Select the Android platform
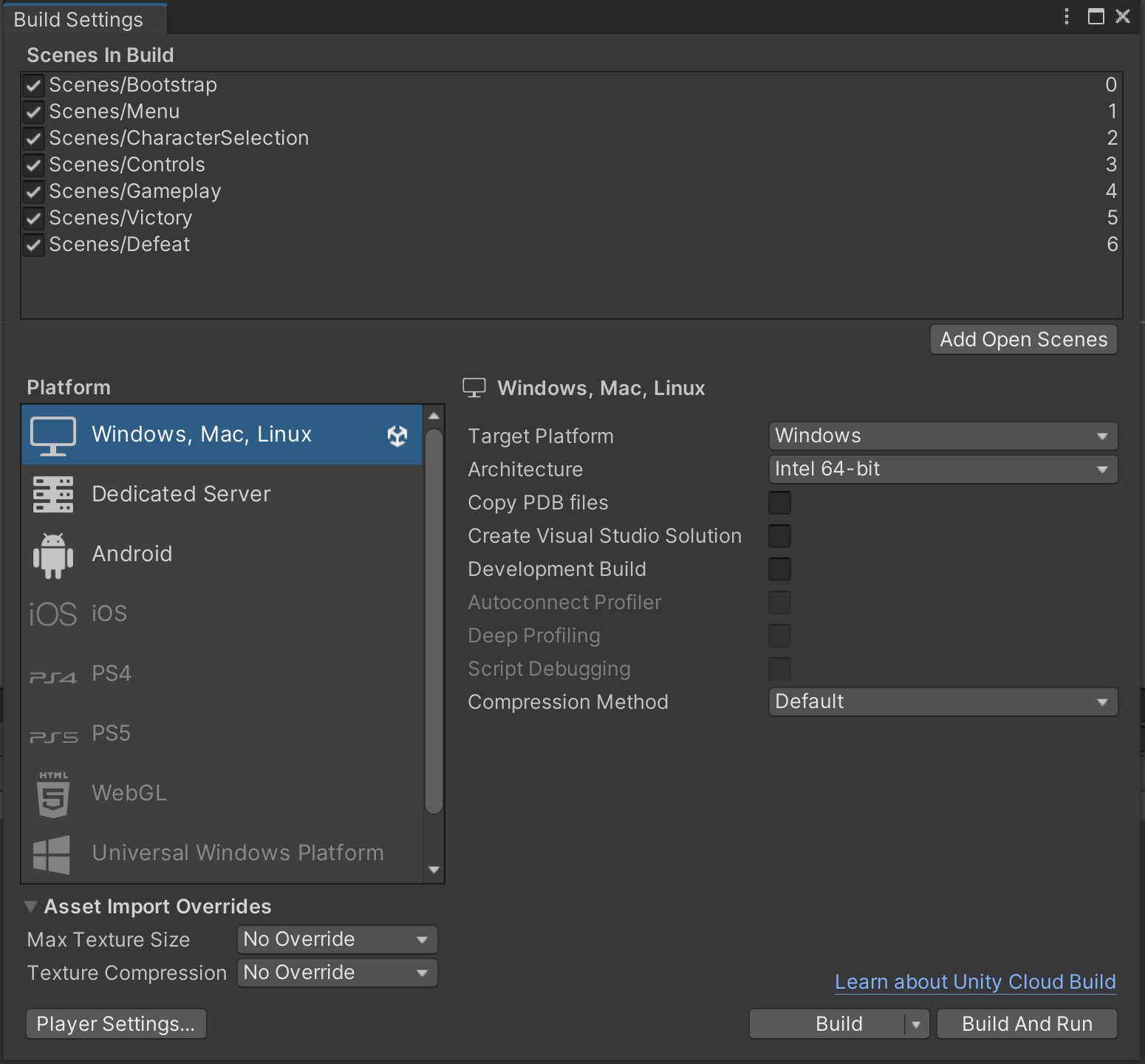Image resolution: width=1145 pixels, height=1064 pixels. [x=222, y=555]
